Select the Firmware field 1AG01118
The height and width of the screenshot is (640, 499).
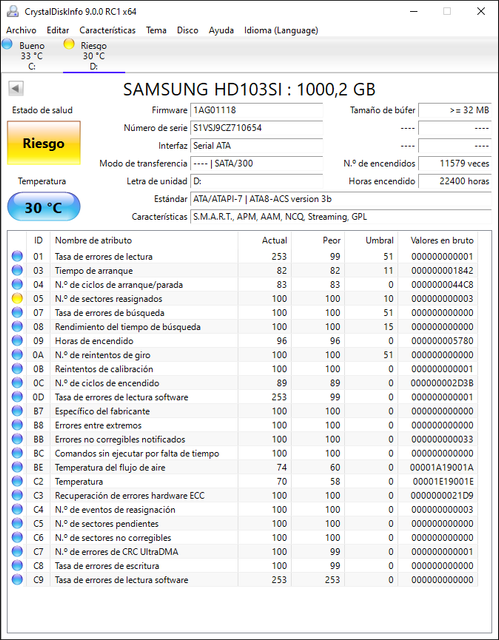tap(257, 110)
